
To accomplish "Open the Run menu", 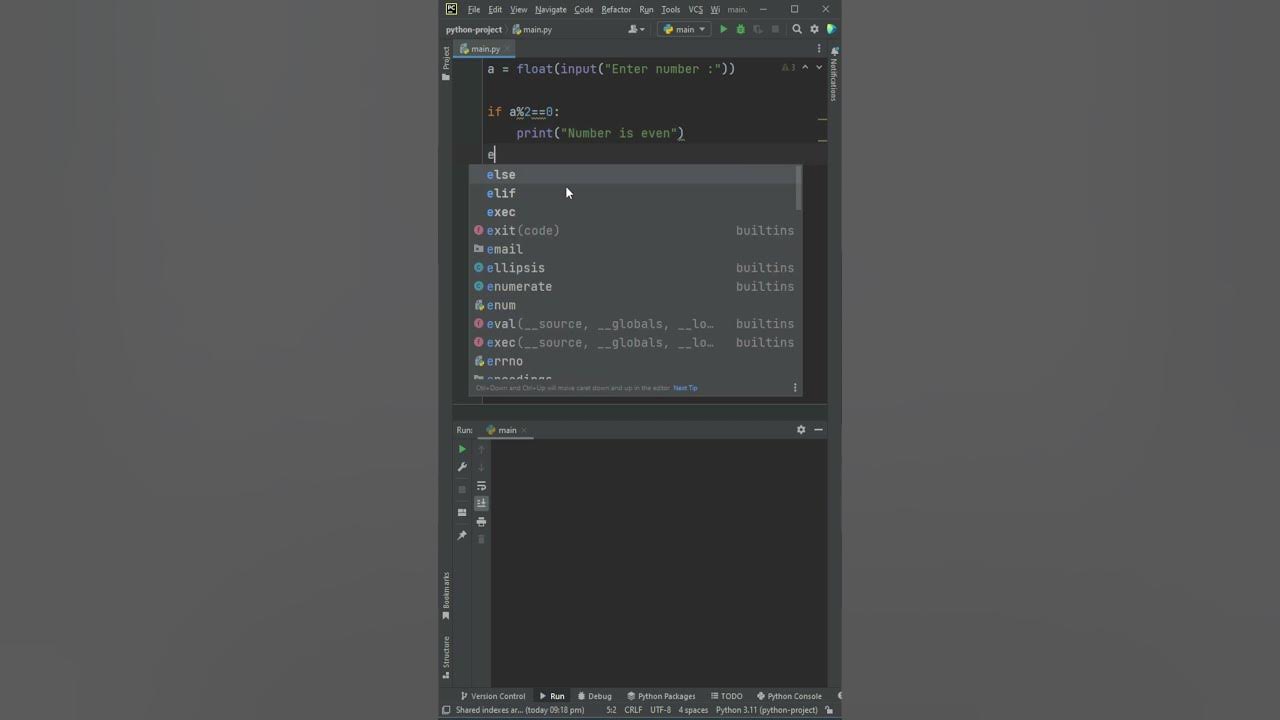I will tap(646, 9).
